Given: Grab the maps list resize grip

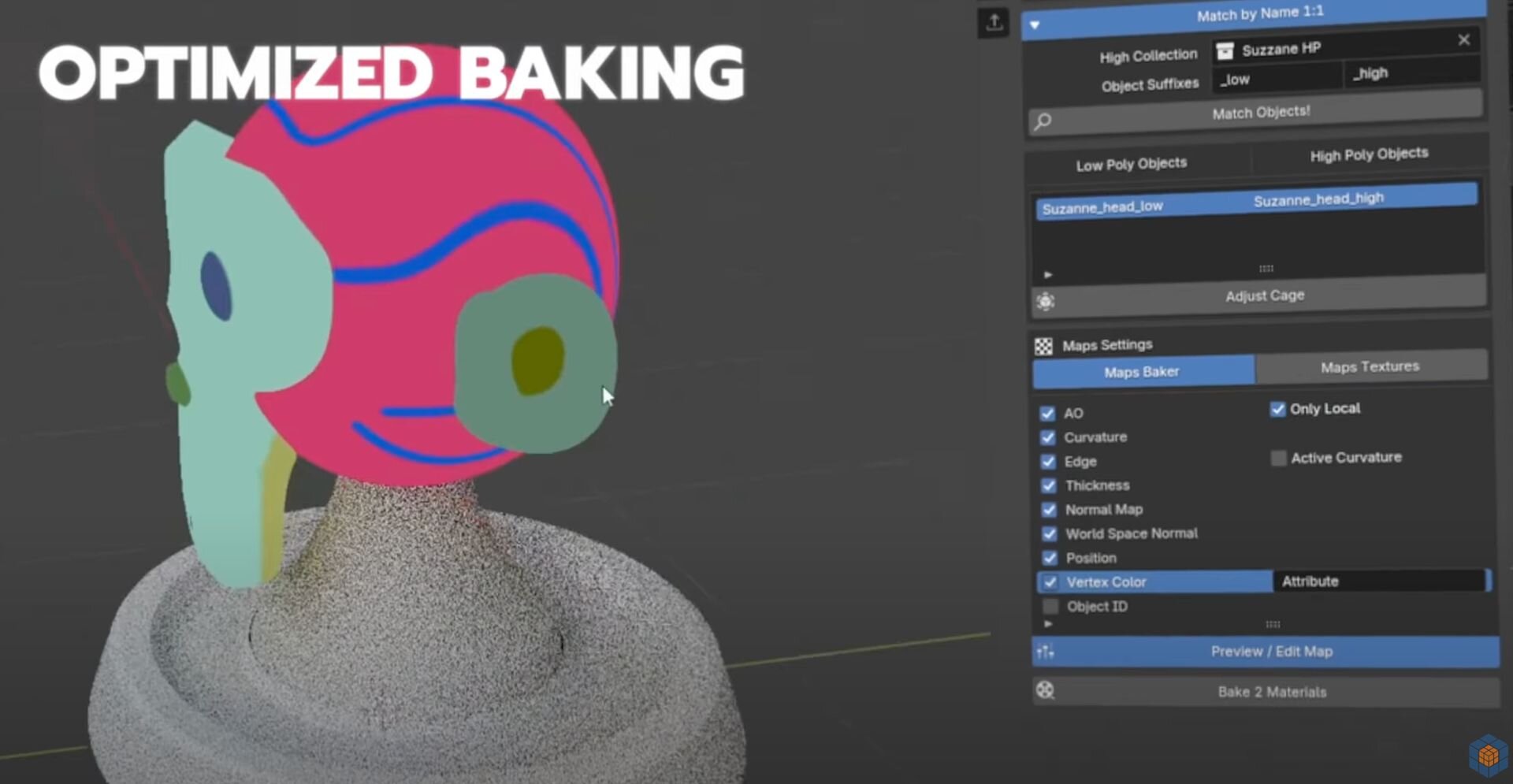Looking at the screenshot, I should click(x=1273, y=624).
